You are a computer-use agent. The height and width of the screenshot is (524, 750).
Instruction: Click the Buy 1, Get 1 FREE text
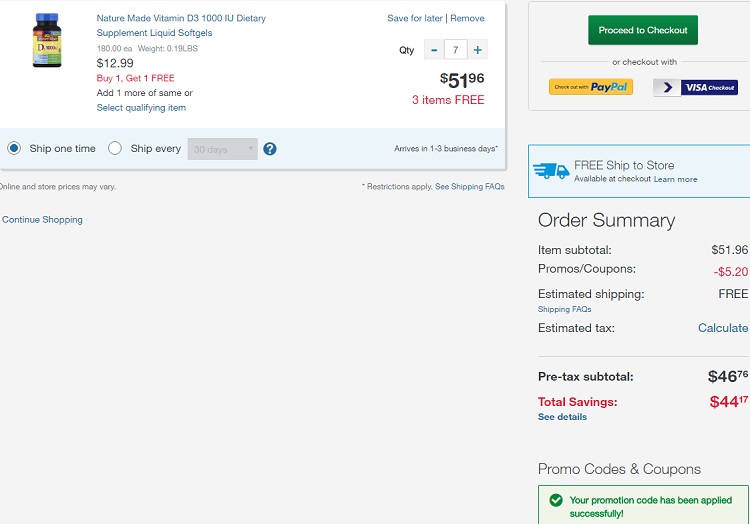135,78
